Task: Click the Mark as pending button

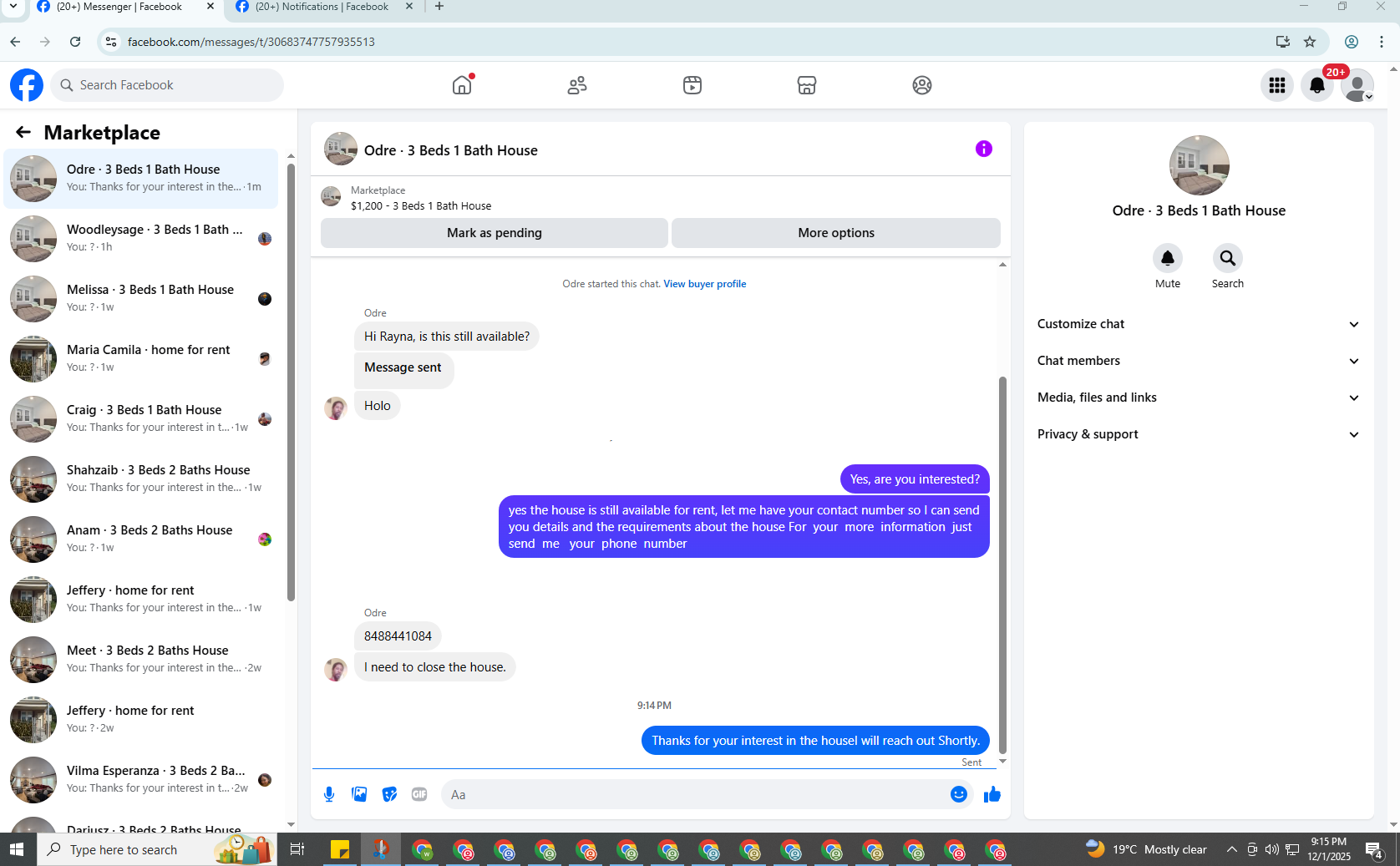Action: coord(494,233)
